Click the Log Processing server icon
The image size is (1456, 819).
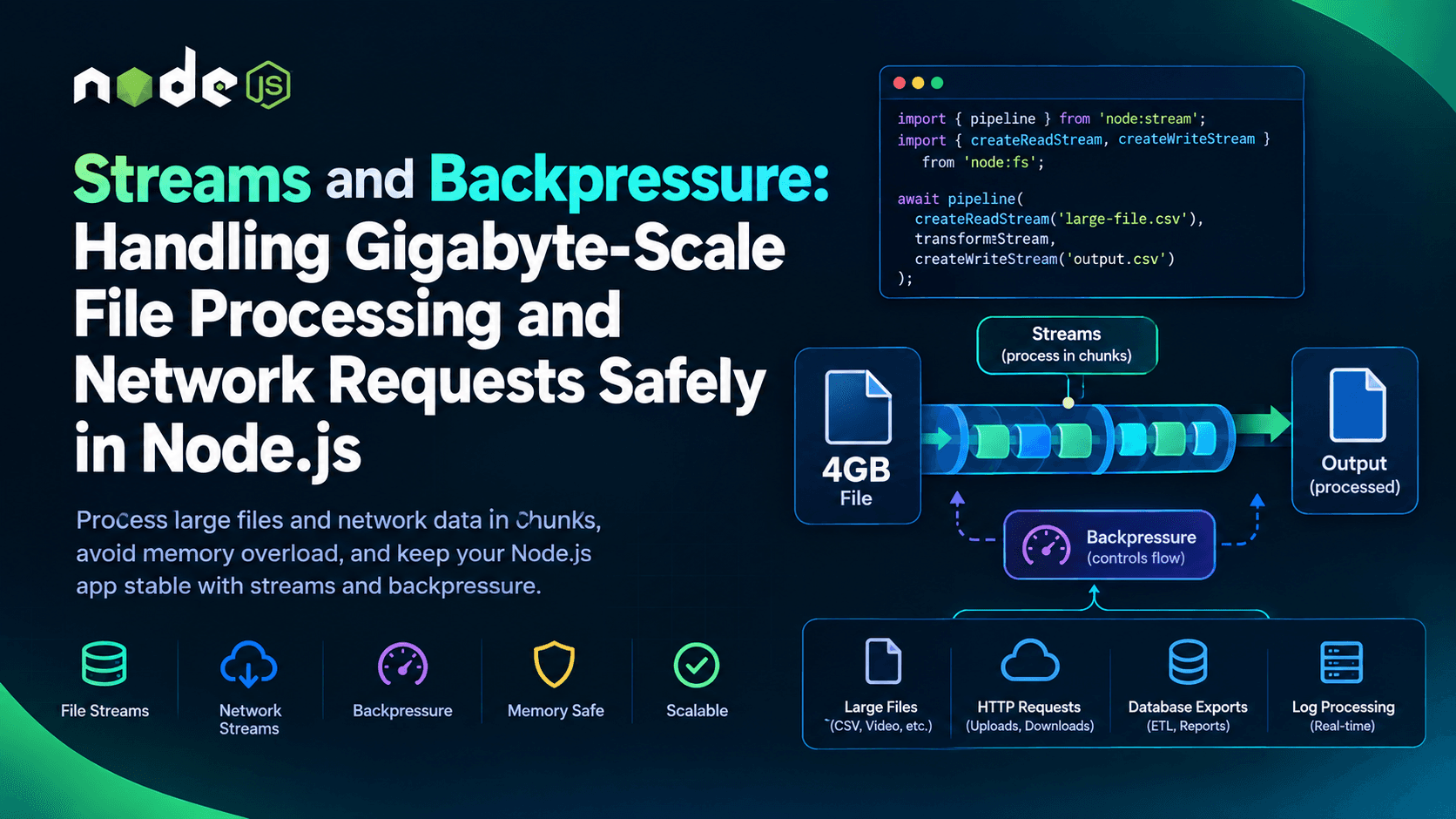(x=1342, y=662)
